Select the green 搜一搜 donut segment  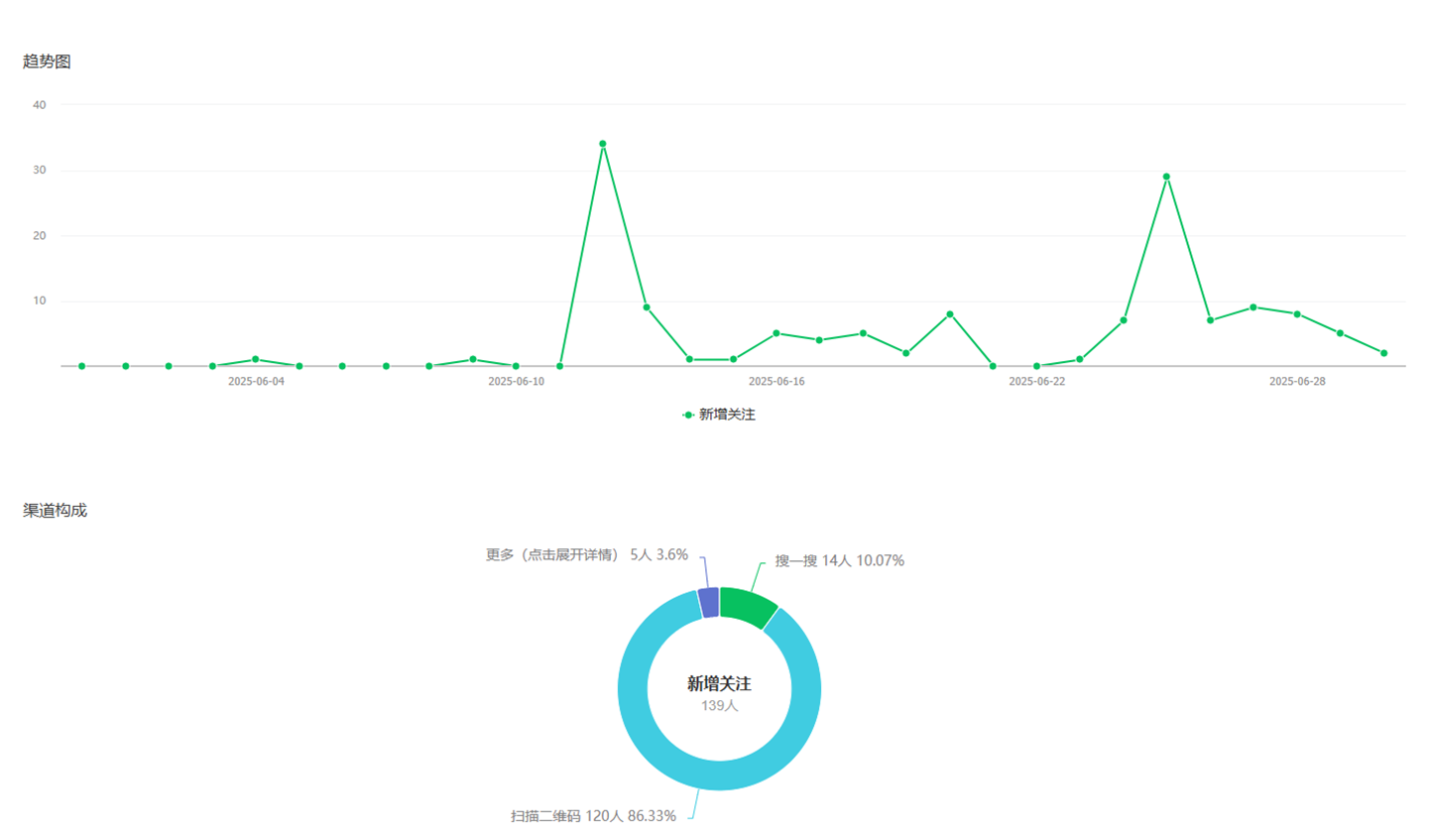click(x=748, y=606)
